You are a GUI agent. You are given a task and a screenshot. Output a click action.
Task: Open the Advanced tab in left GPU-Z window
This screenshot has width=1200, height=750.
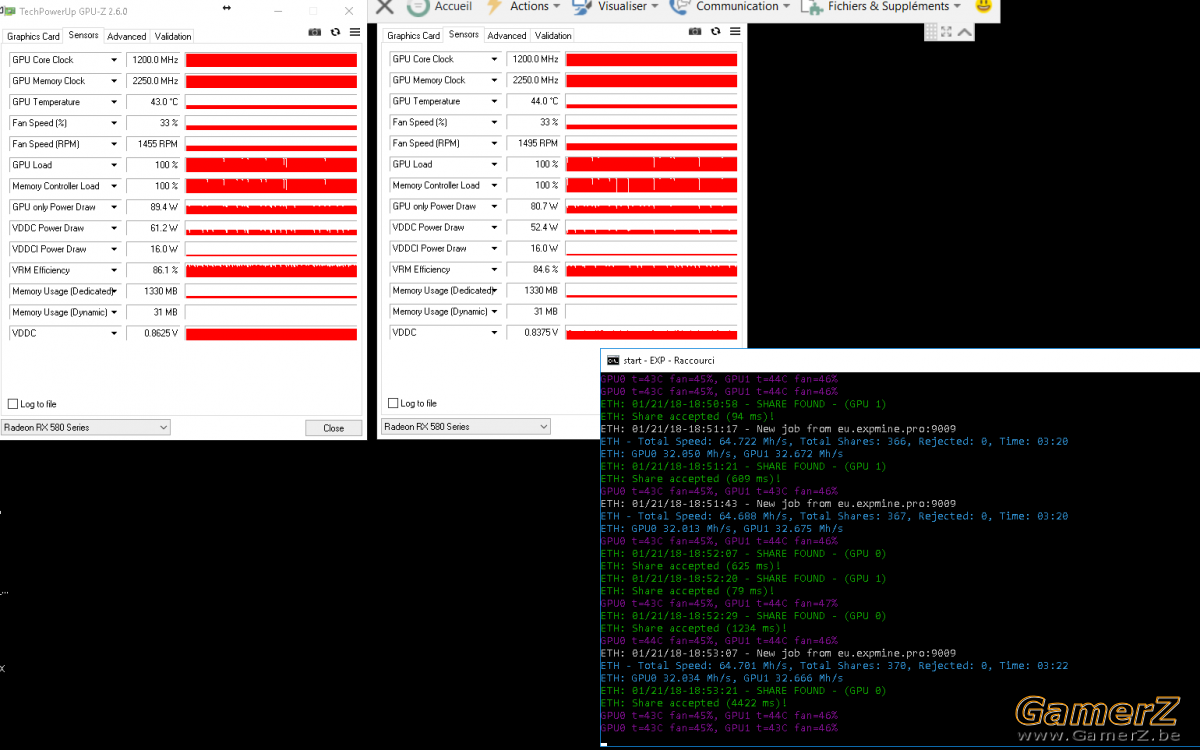click(127, 36)
